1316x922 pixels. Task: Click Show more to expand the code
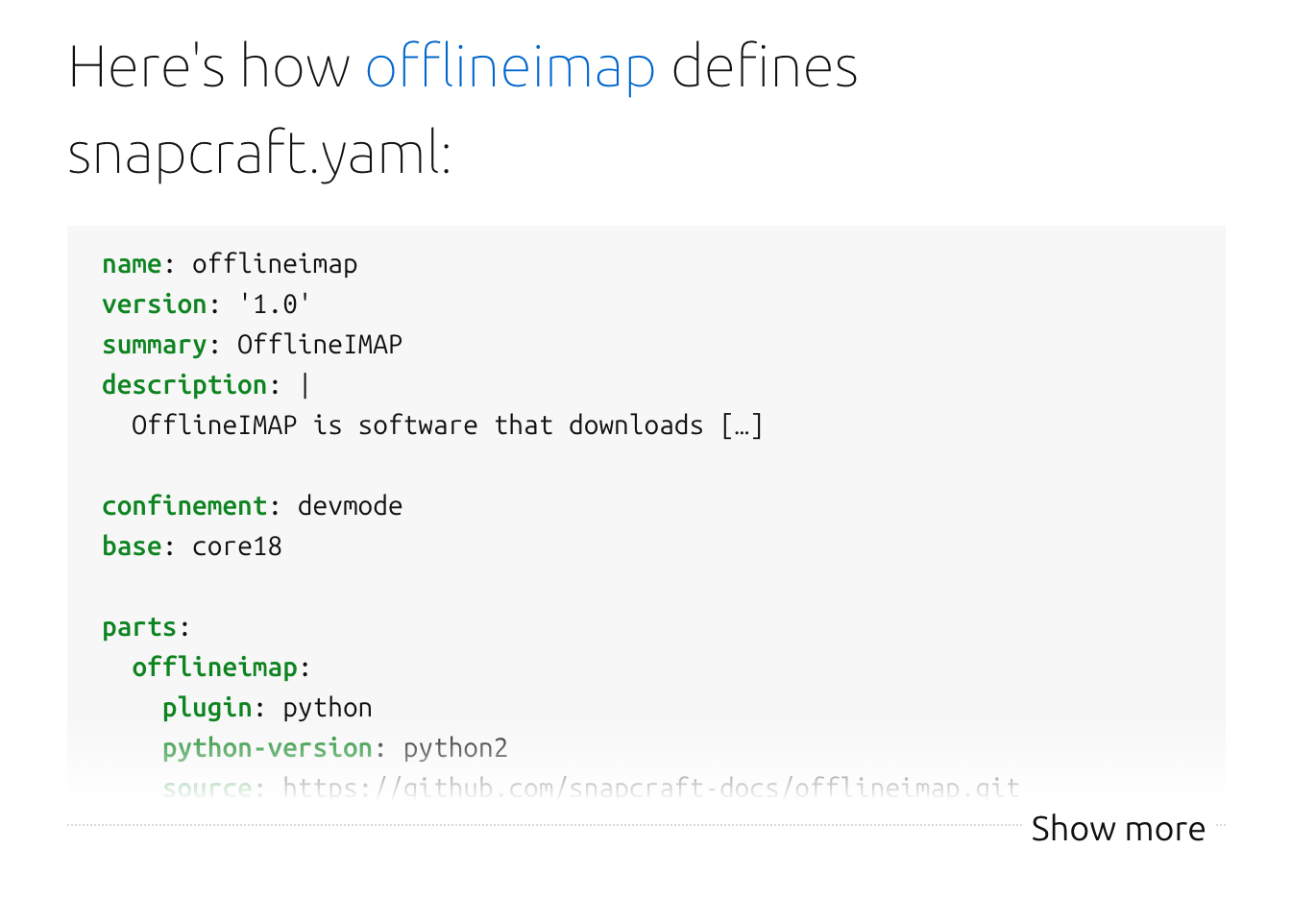click(x=1118, y=829)
